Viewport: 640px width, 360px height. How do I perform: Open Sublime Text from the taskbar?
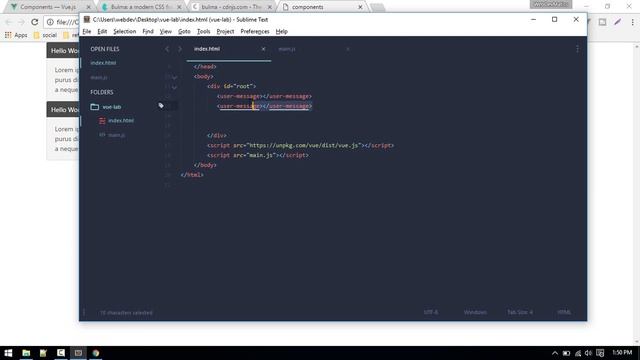(x=78, y=353)
